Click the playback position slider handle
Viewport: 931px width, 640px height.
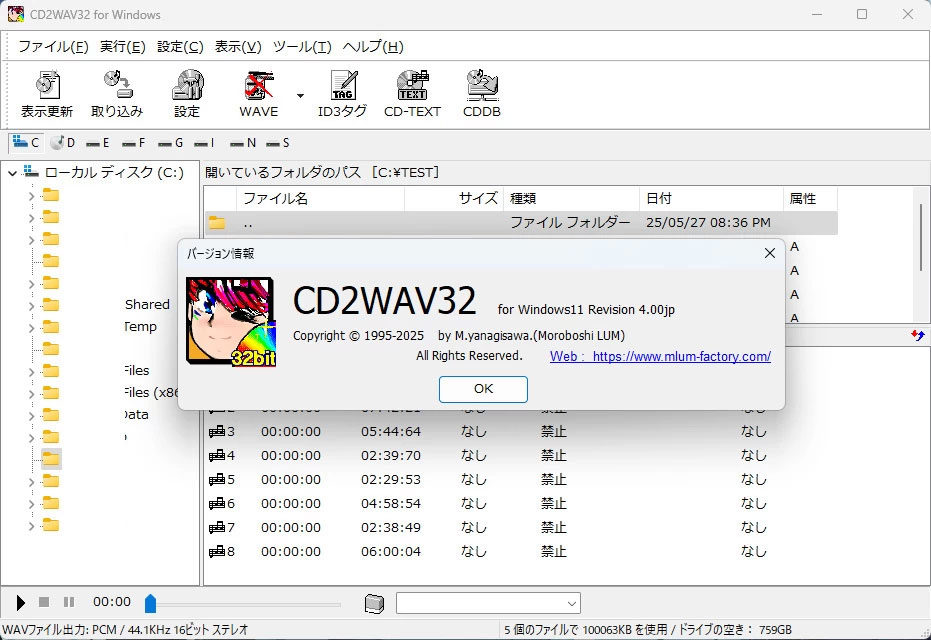pos(151,602)
